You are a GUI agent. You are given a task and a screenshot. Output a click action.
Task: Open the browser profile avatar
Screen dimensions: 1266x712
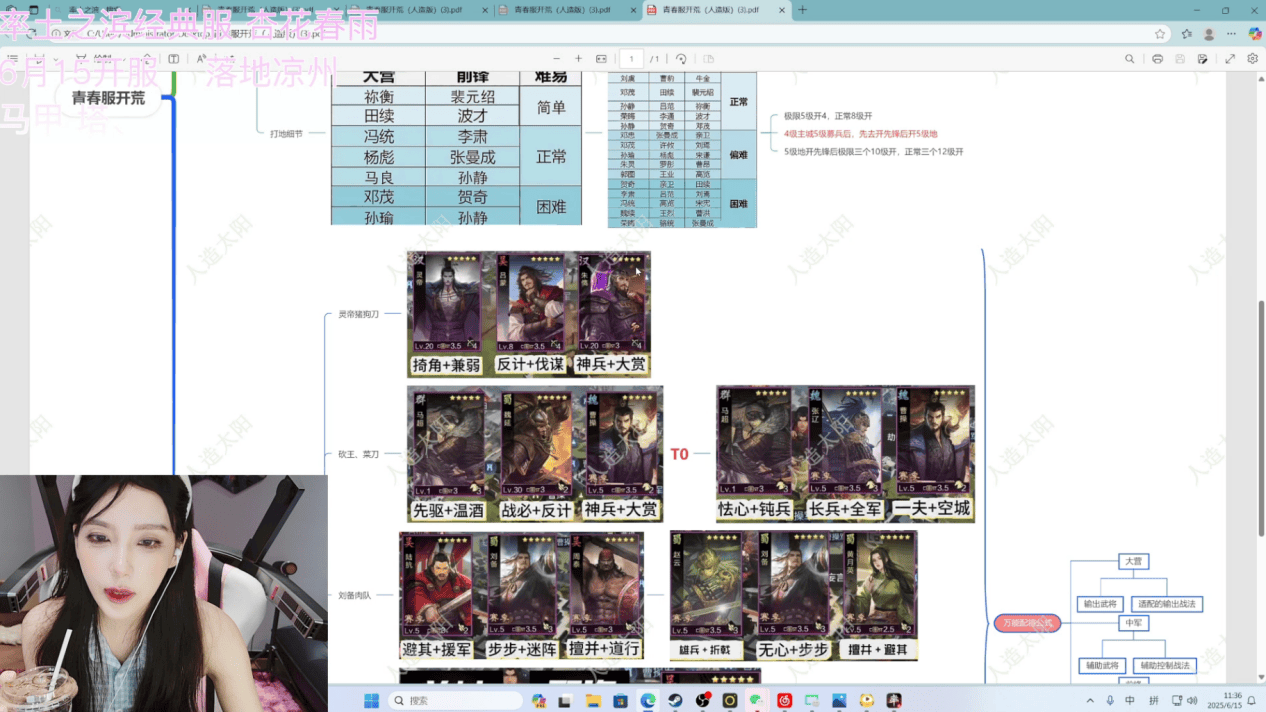pos(1209,33)
